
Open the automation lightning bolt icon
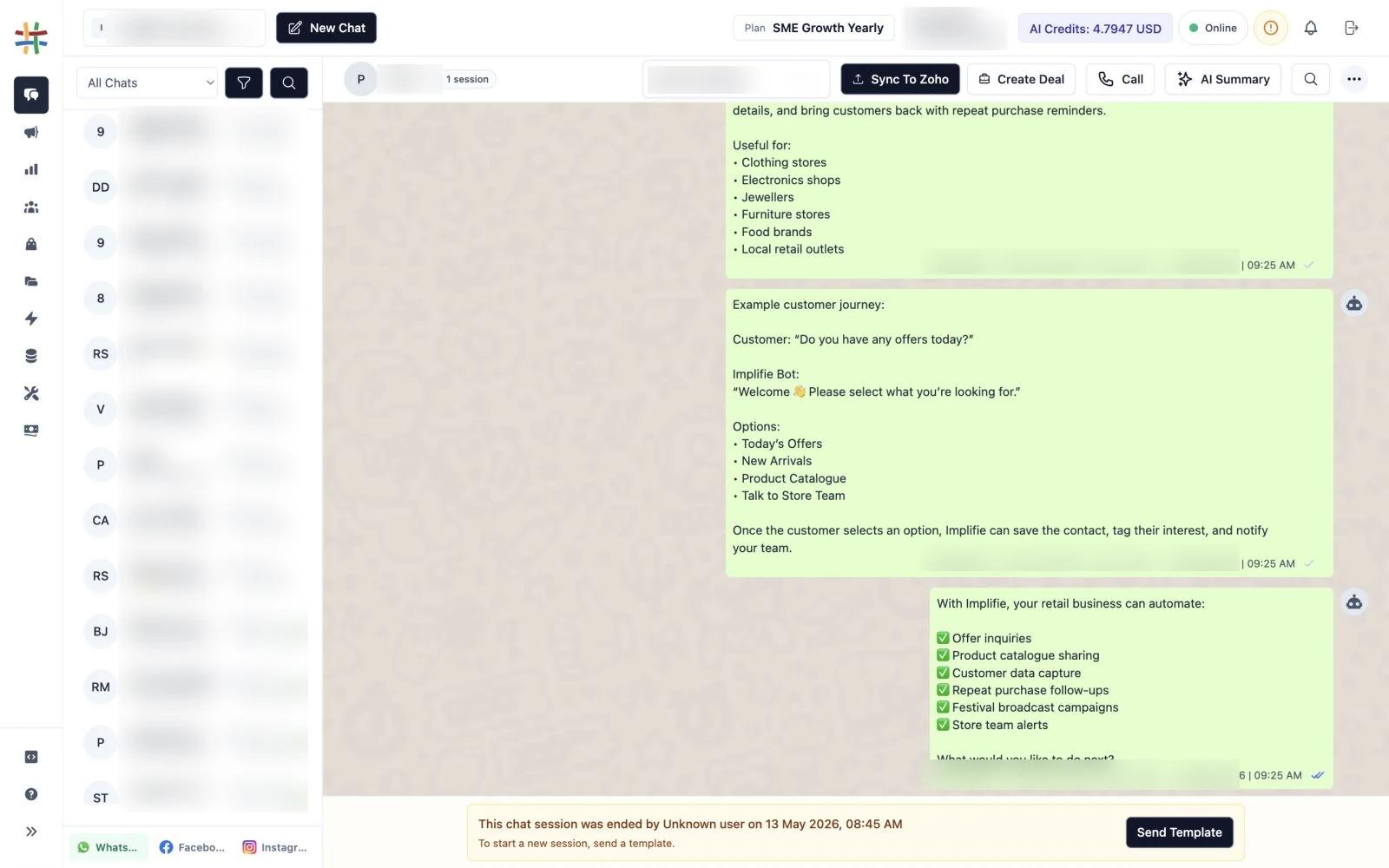31,319
